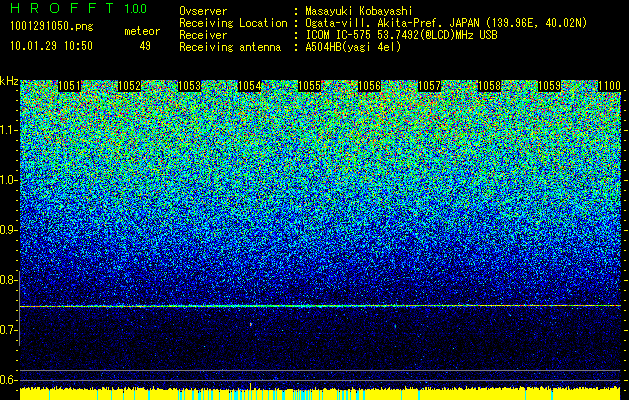629x400 pixels.
Task: Select the Ogata-vill. Akita-Pref. JAPAN location text
Action: tap(445, 23)
